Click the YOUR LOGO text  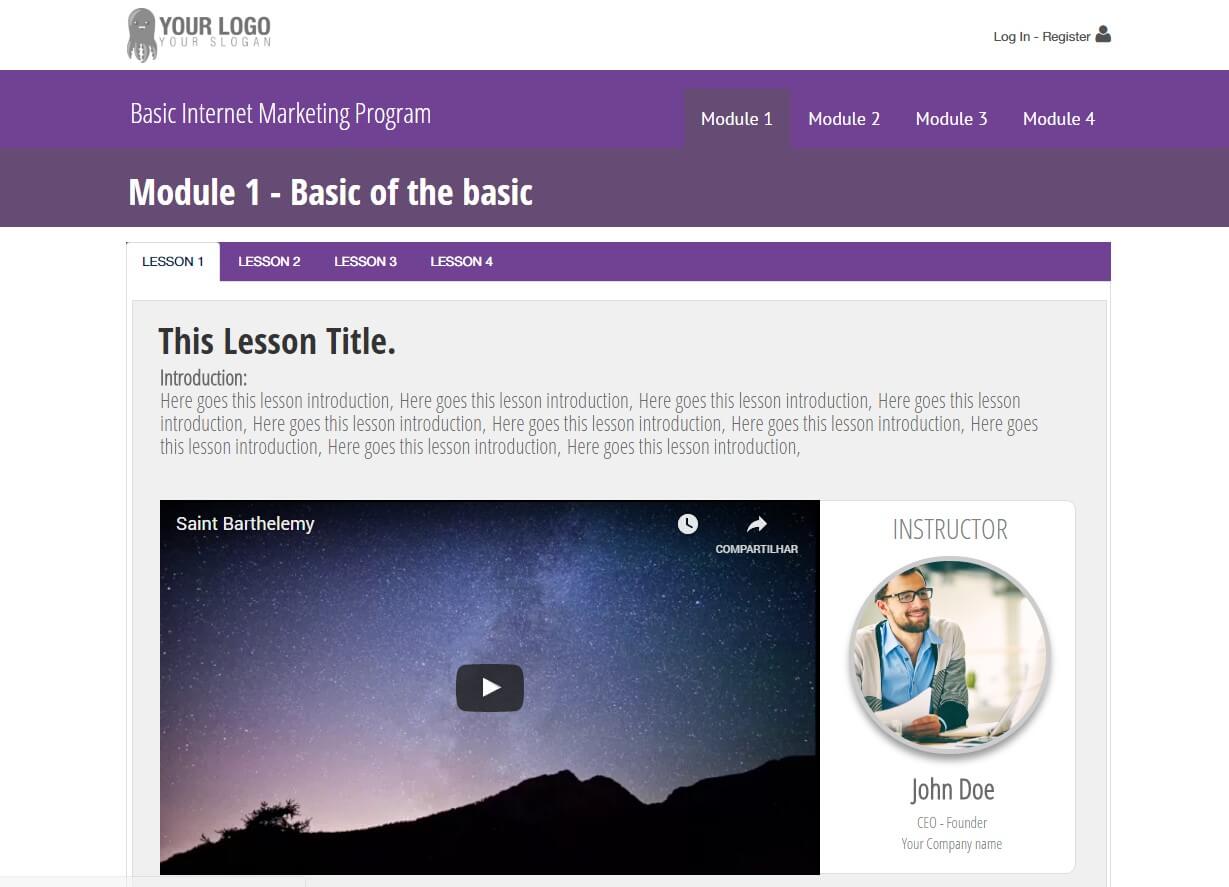[x=215, y=26]
